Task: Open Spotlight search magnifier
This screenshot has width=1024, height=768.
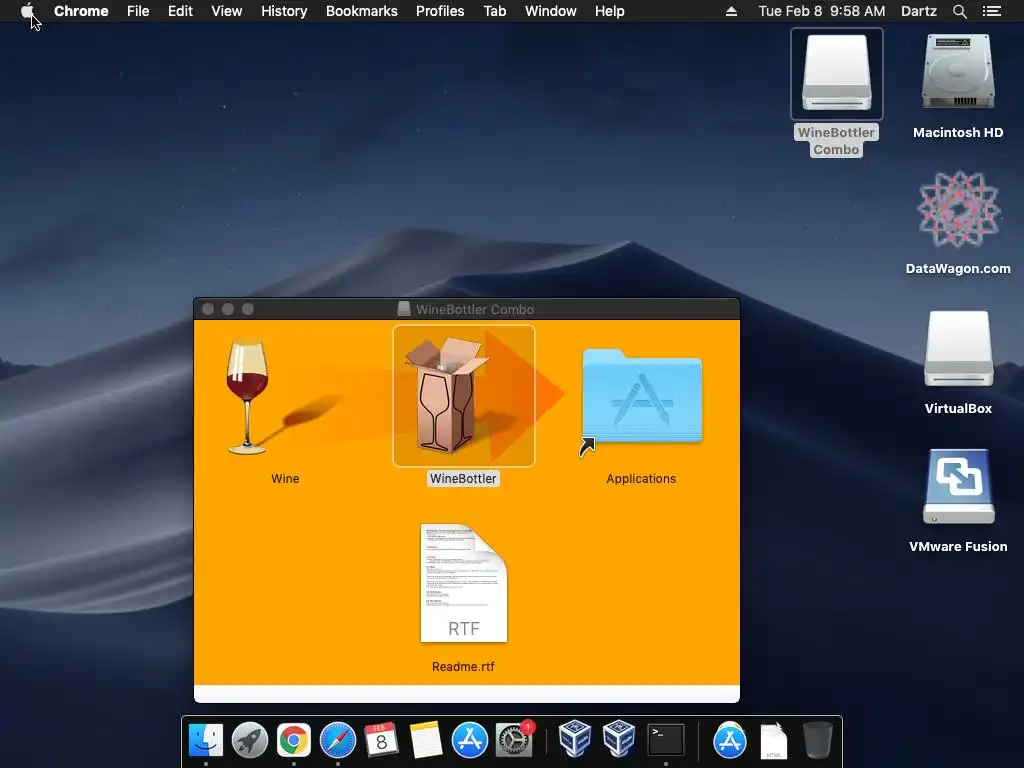Action: 959,11
